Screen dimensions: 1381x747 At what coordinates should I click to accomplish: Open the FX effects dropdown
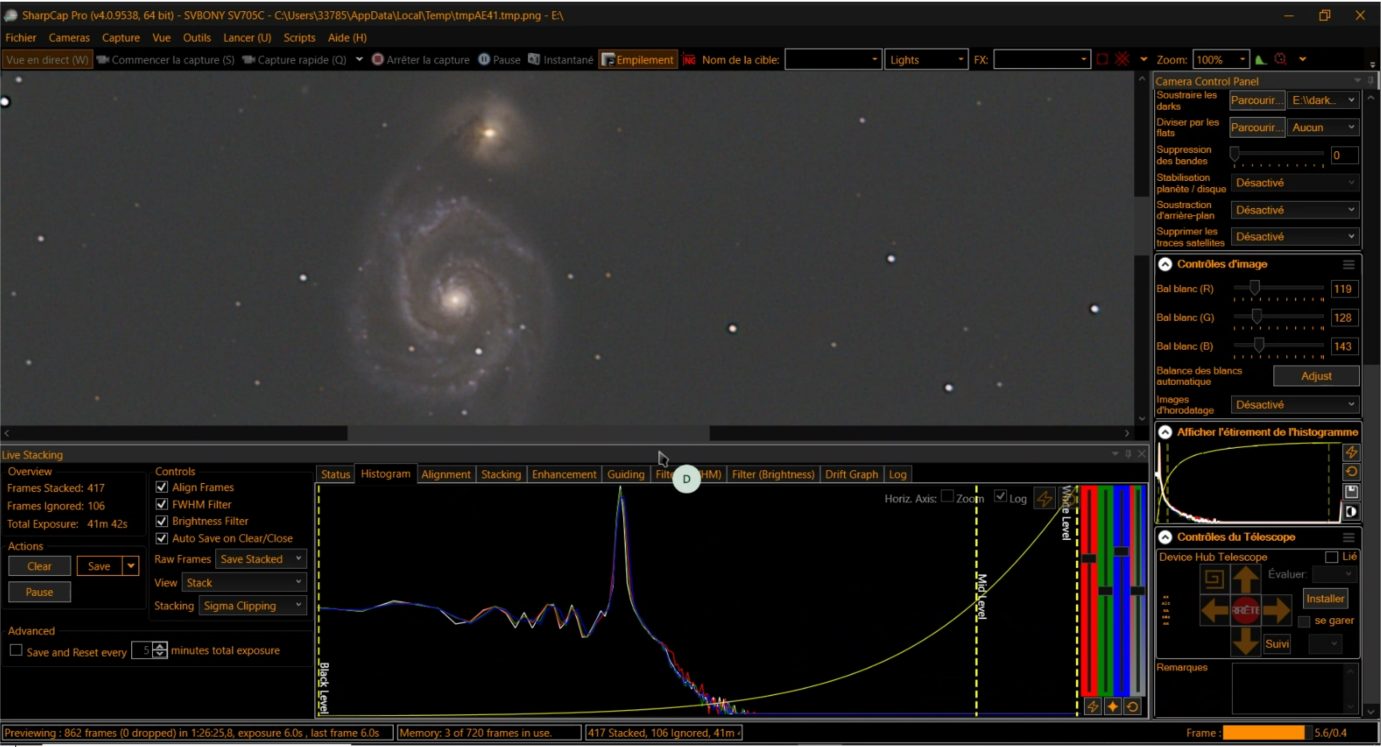(1042, 60)
